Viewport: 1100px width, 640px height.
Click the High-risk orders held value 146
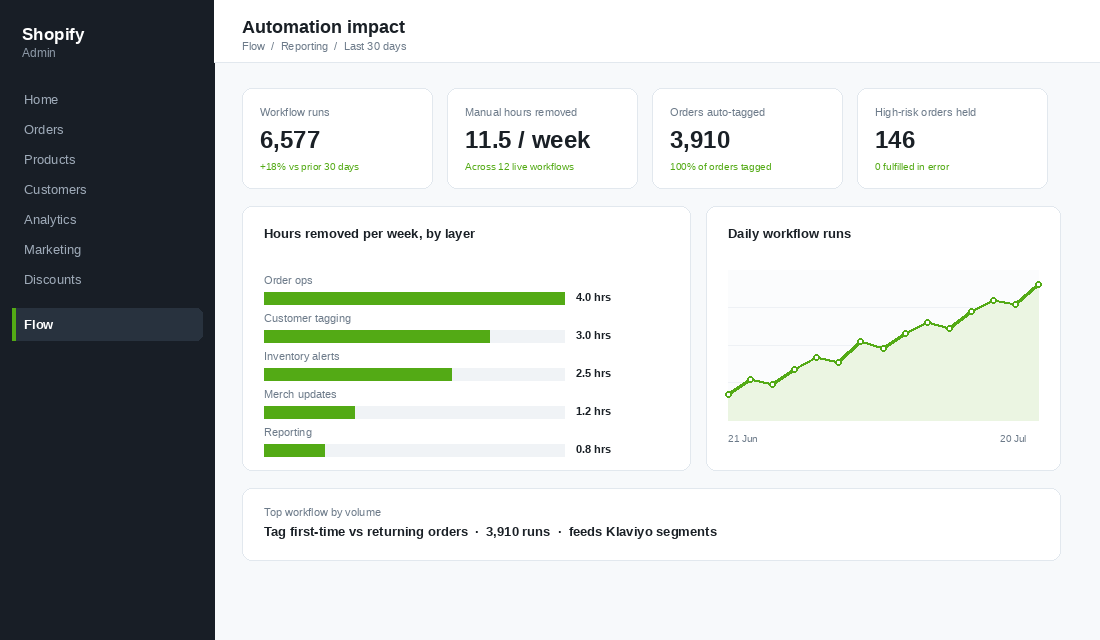click(894, 140)
